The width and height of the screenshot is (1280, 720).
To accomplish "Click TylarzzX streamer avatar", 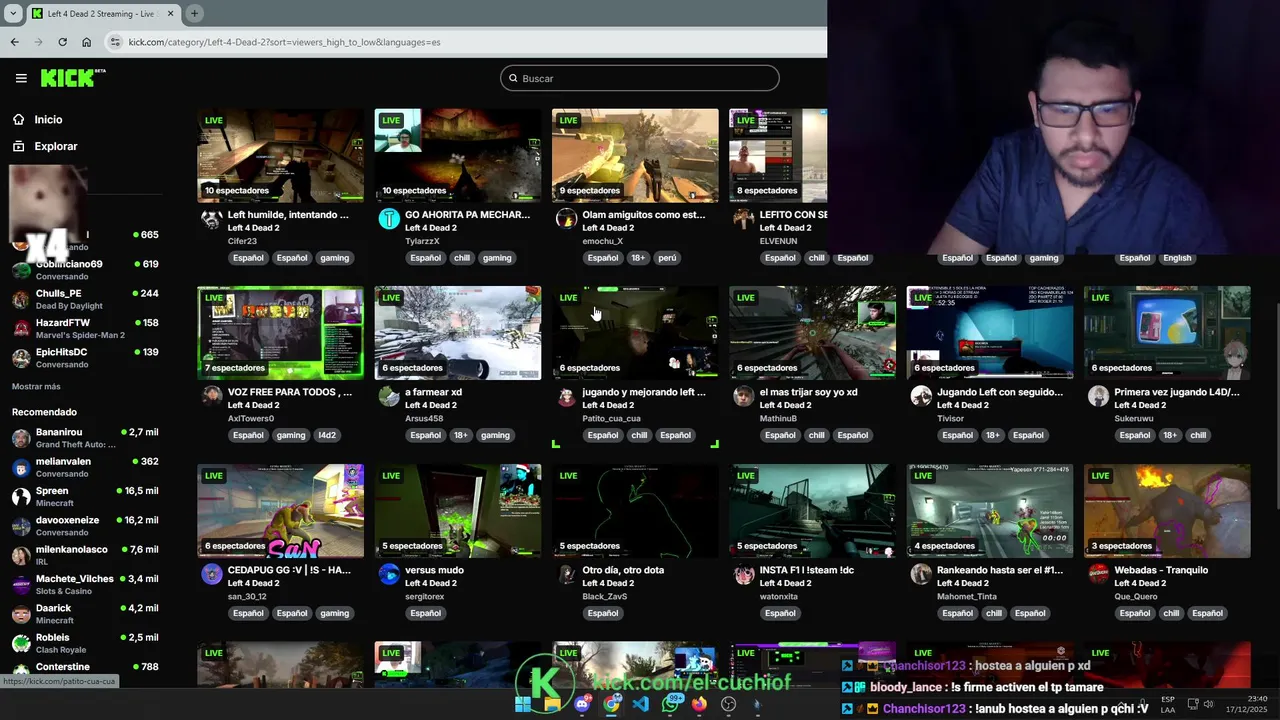I will coord(389,219).
